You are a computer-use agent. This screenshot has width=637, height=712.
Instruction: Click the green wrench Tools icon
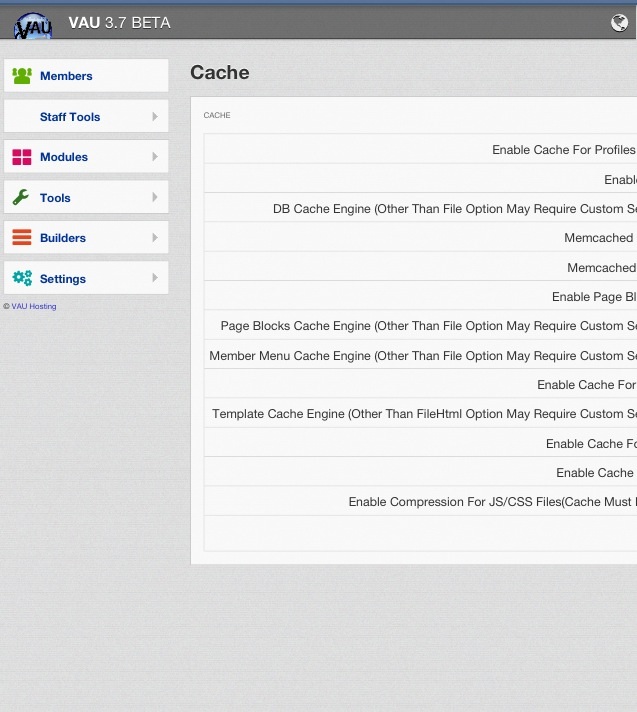coord(22,198)
